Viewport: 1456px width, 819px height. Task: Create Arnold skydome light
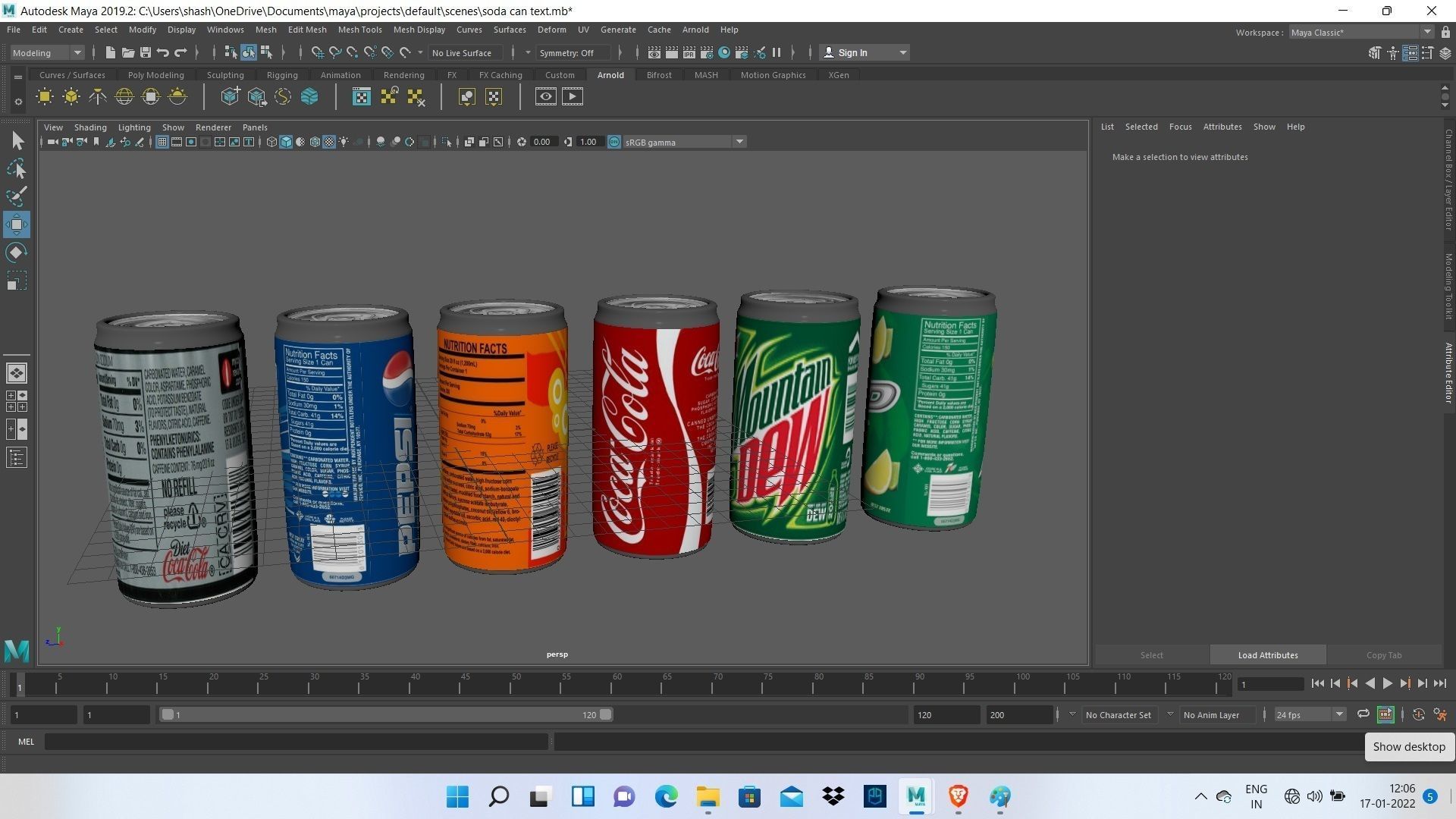point(124,96)
